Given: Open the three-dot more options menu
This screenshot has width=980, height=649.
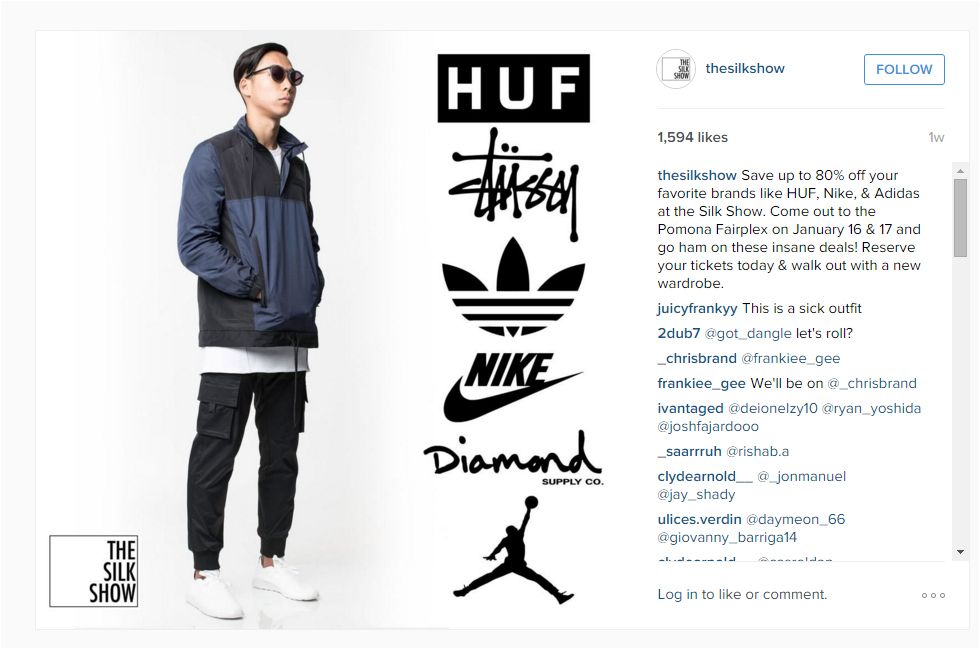Looking at the screenshot, I should click(933, 595).
